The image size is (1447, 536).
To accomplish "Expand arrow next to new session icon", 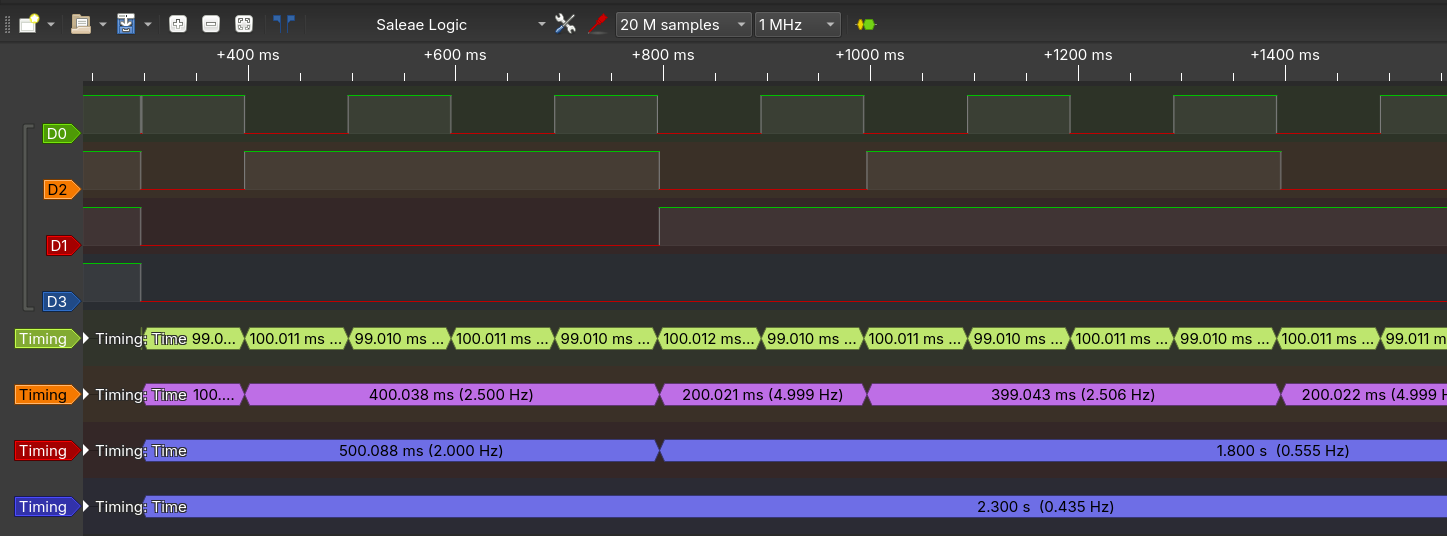I will coord(51,24).
